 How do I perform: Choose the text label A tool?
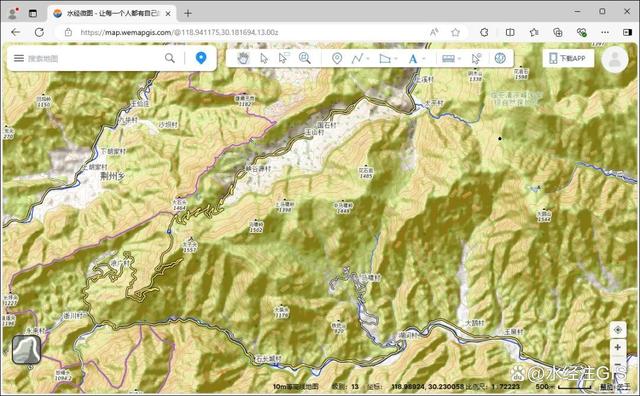click(413, 59)
